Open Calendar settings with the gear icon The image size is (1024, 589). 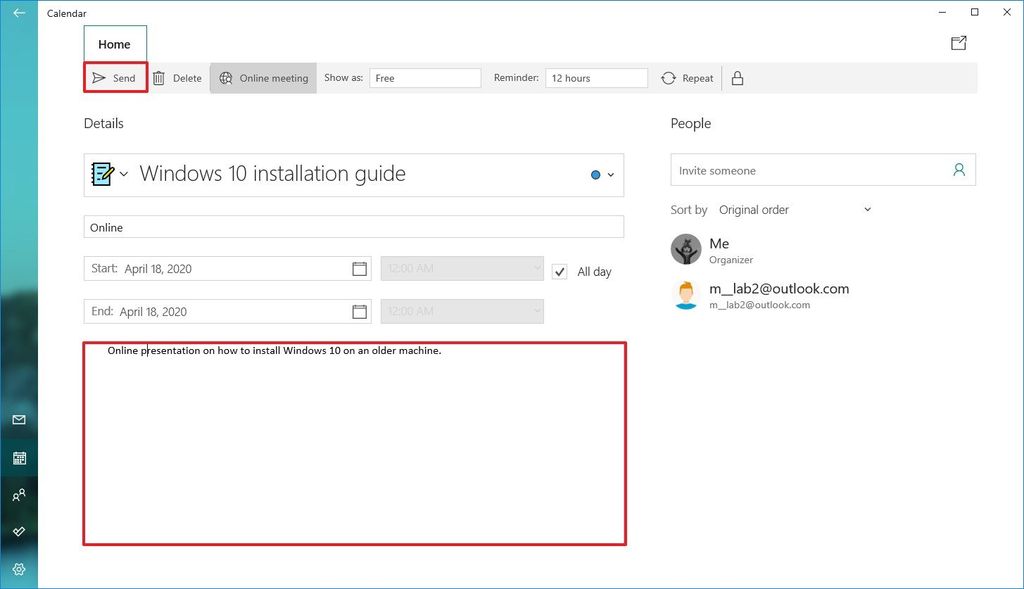[x=18, y=568]
